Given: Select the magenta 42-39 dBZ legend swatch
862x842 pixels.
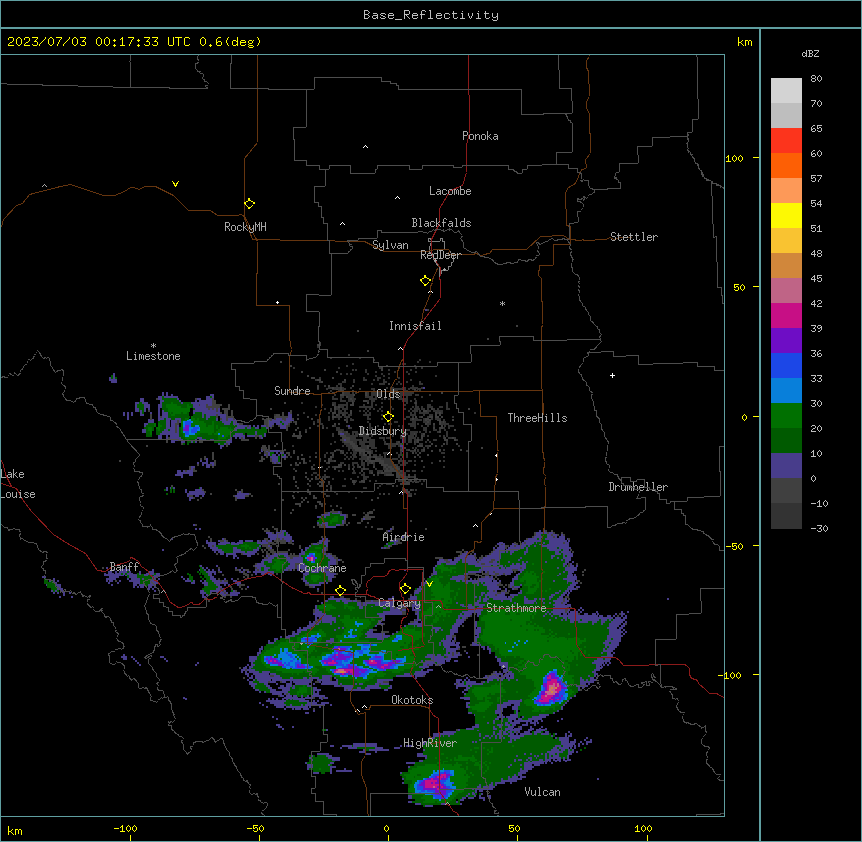Looking at the screenshot, I should click(x=786, y=316).
